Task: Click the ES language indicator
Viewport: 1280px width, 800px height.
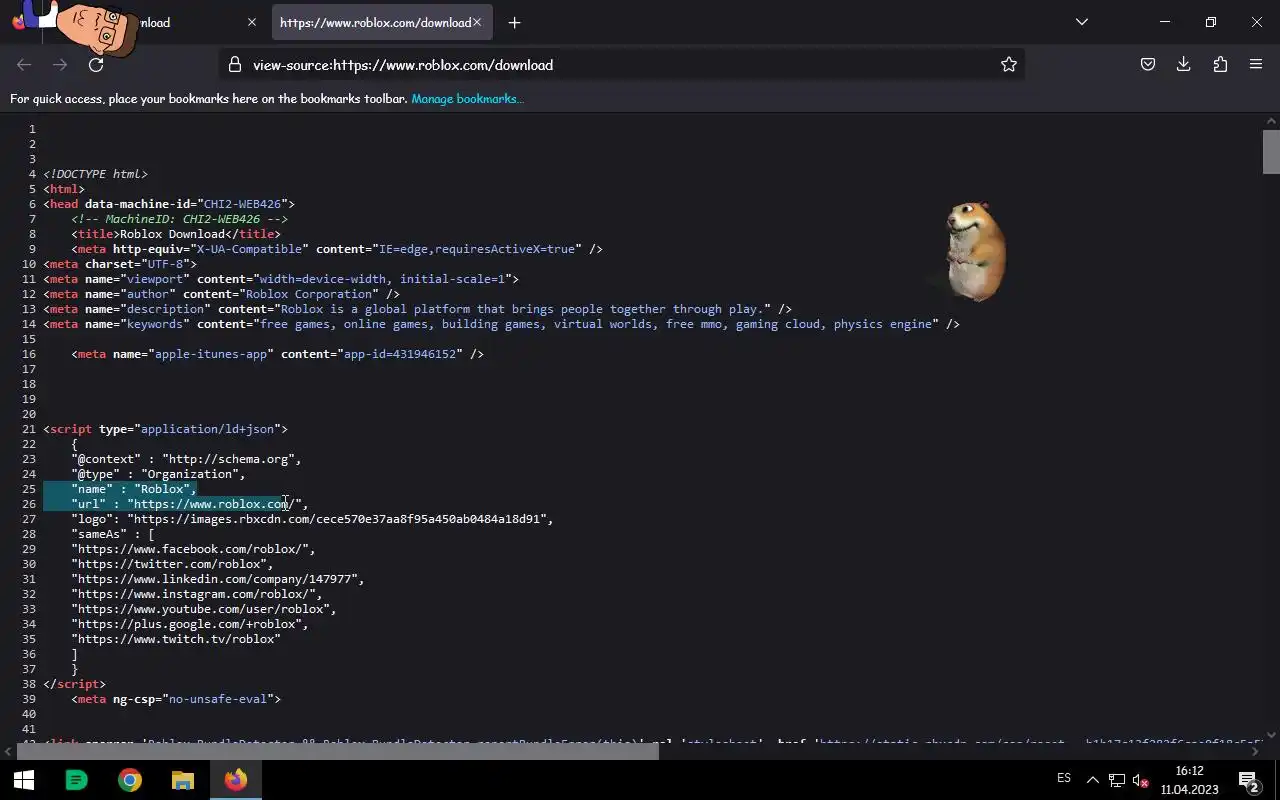Action: tap(1064, 779)
